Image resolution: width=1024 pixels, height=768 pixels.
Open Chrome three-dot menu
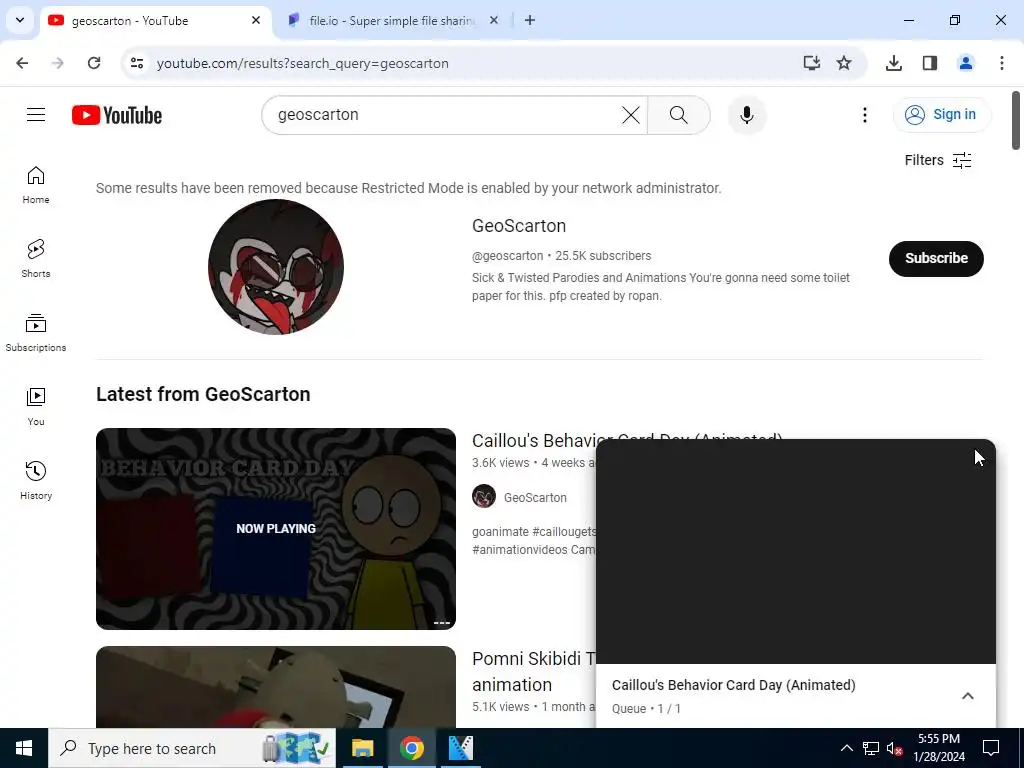(1002, 63)
